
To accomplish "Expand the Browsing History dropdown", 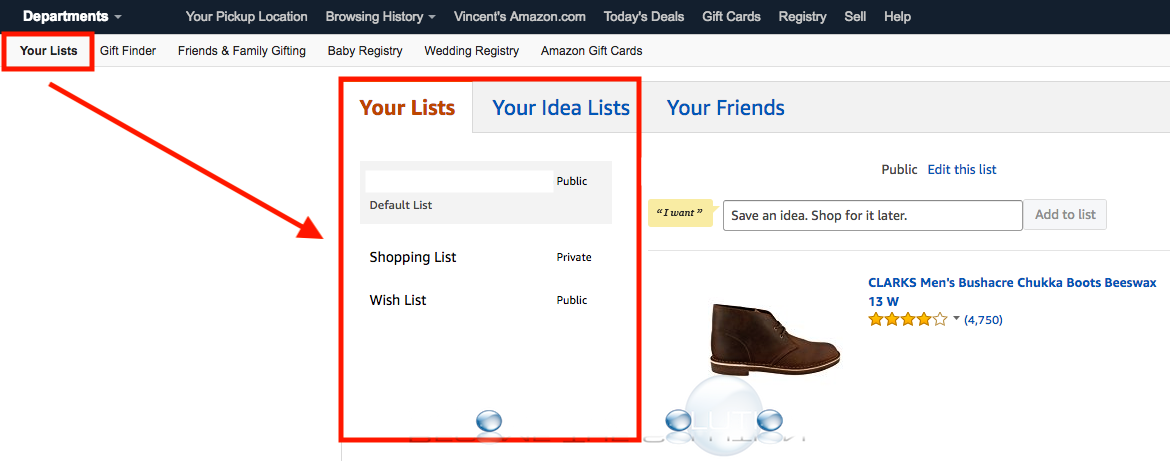I will pyautogui.click(x=381, y=16).
